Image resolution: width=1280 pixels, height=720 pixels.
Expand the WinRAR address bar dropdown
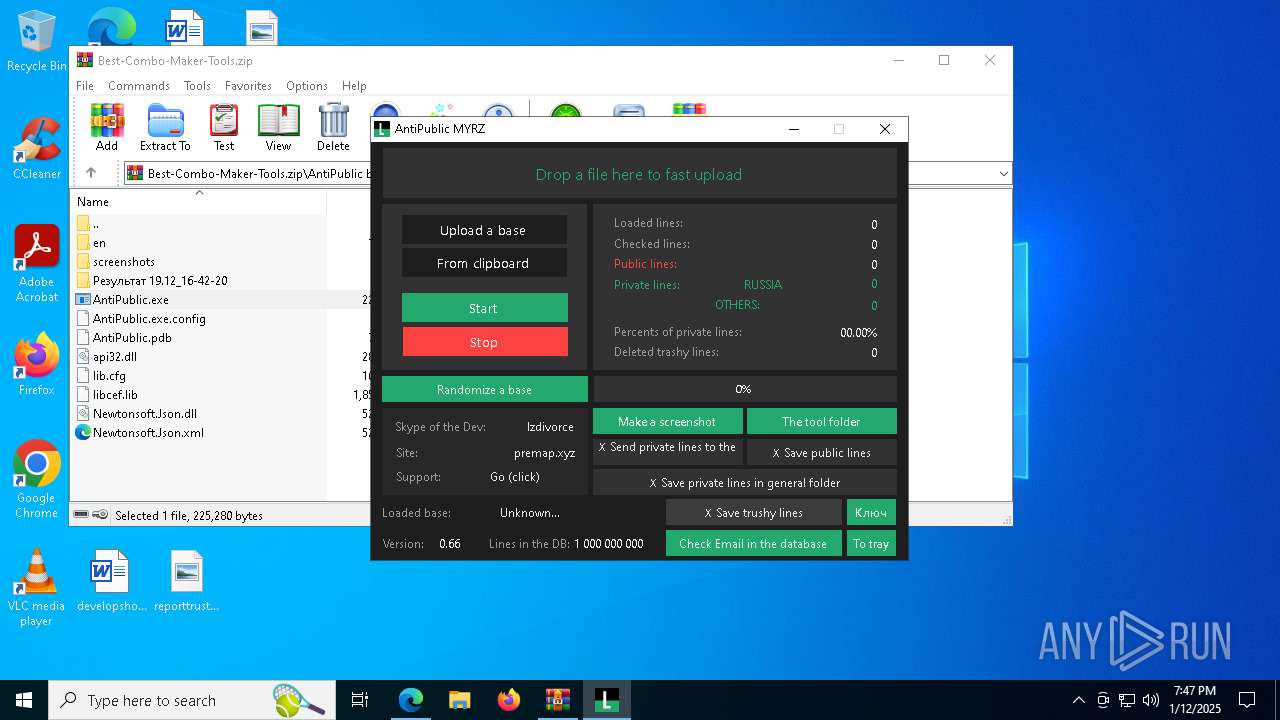click(1003, 173)
